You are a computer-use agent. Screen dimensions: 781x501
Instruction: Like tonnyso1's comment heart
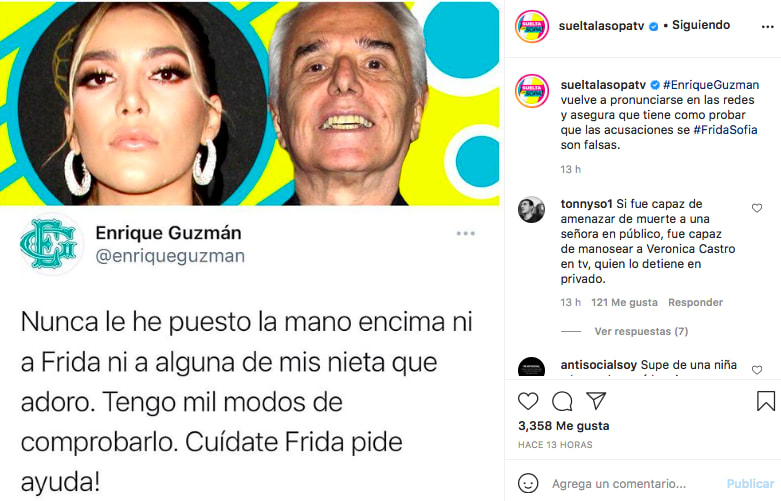tap(757, 208)
